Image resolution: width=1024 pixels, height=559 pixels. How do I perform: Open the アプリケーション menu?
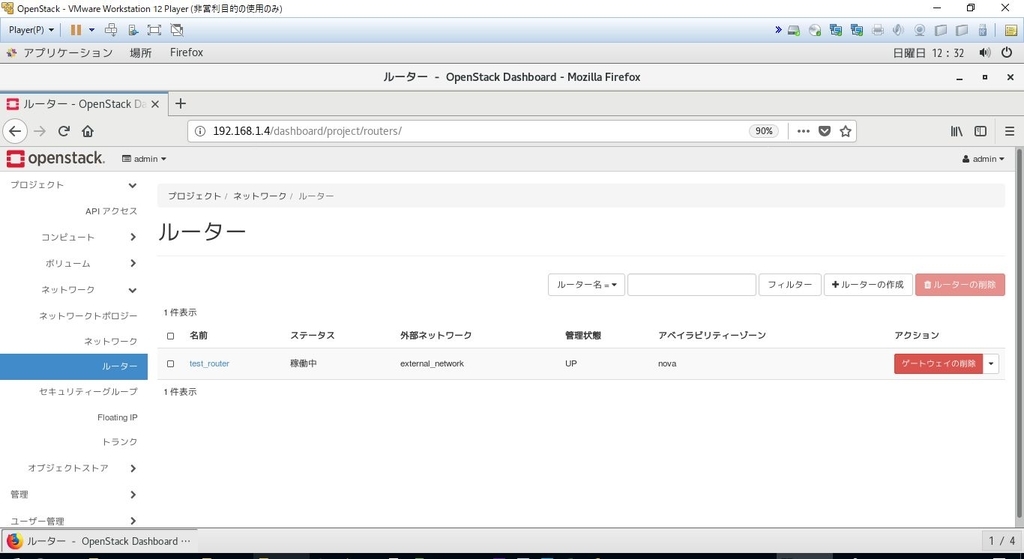pyautogui.click(x=59, y=53)
